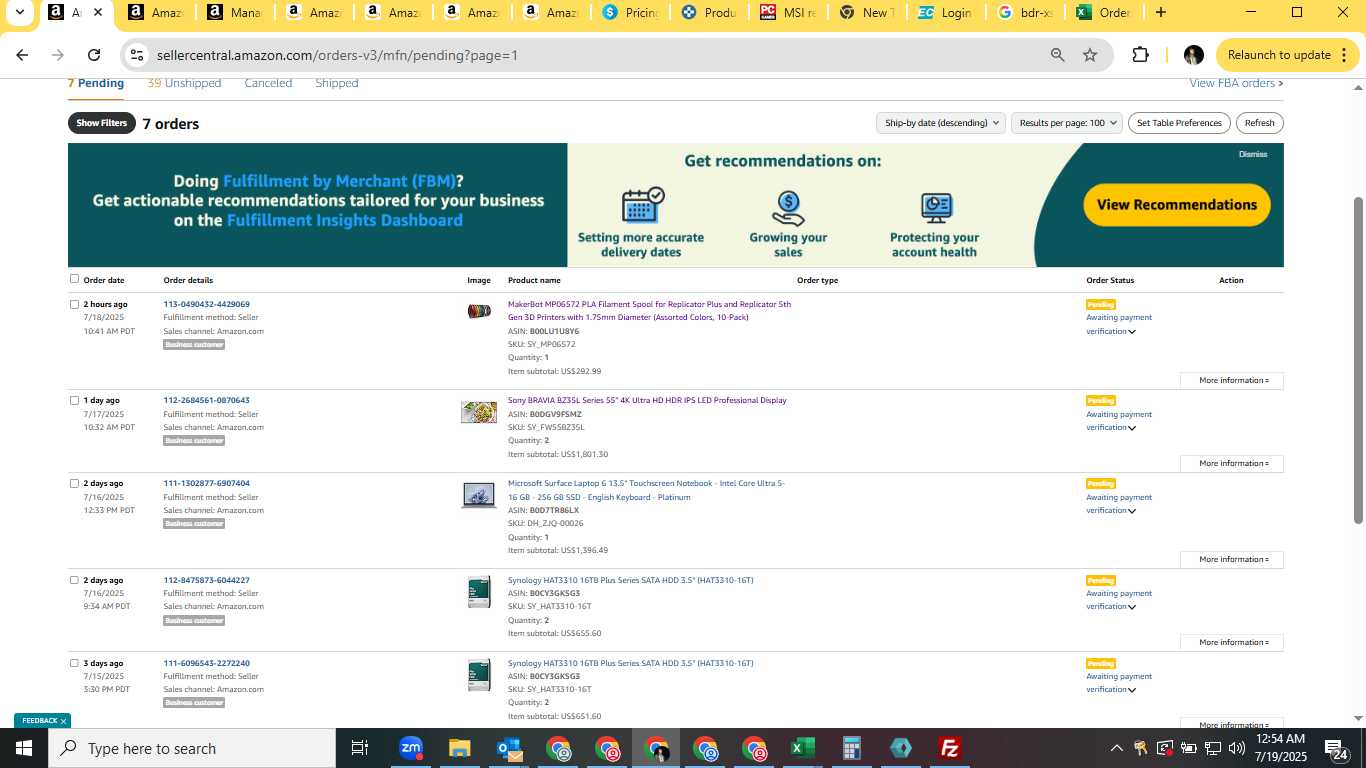
Task: Open the Chrome Extensions puzzle icon
Action: click(x=1140, y=55)
